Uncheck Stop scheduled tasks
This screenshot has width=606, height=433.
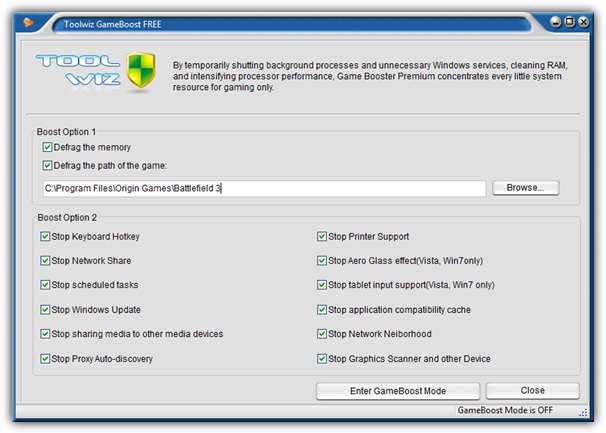[x=45, y=285]
